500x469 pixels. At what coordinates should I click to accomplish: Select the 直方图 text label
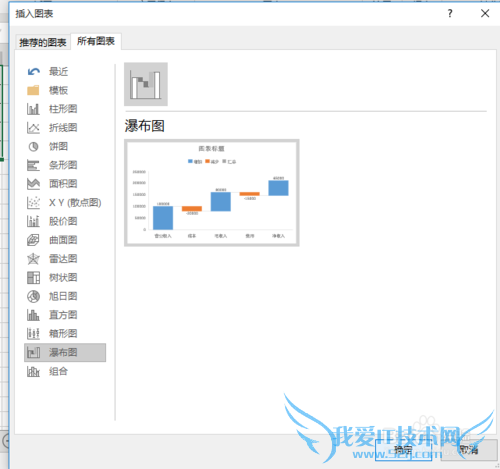pyautogui.click(x=63, y=315)
